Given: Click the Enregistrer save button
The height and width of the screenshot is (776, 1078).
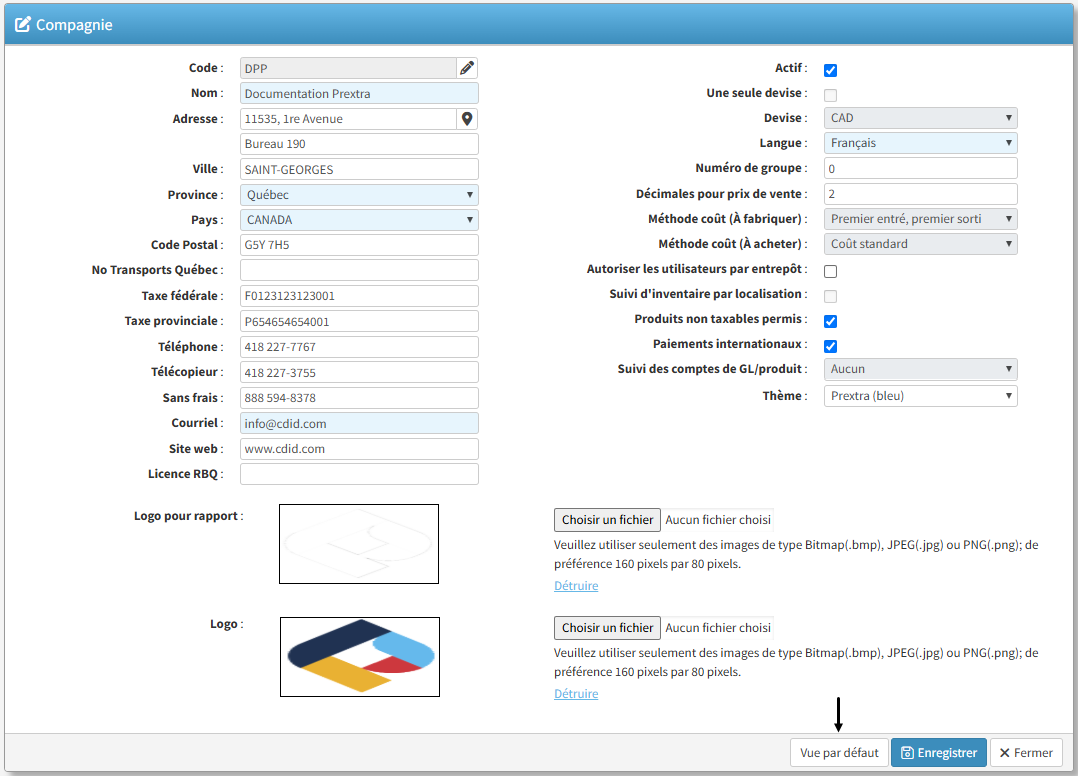Looking at the screenshot, I should tap(938, 753).
